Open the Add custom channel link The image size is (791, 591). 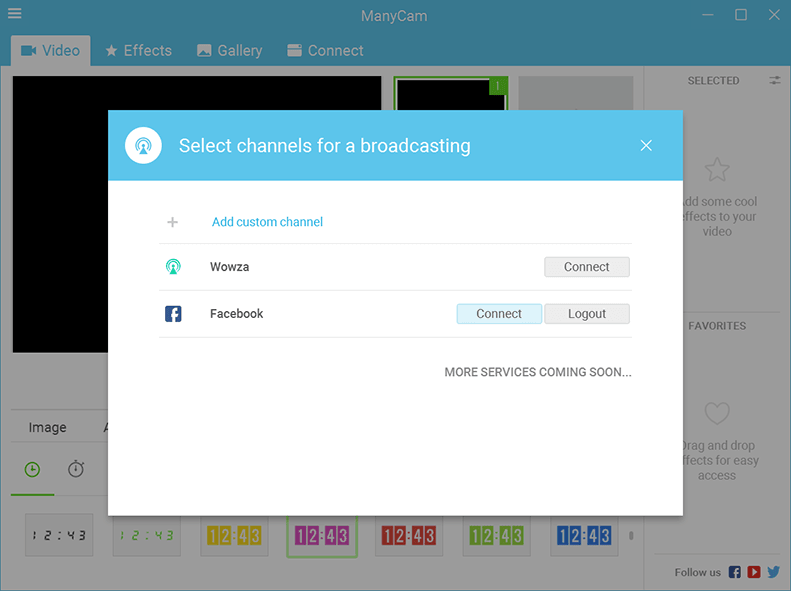(x=267, y=222)
